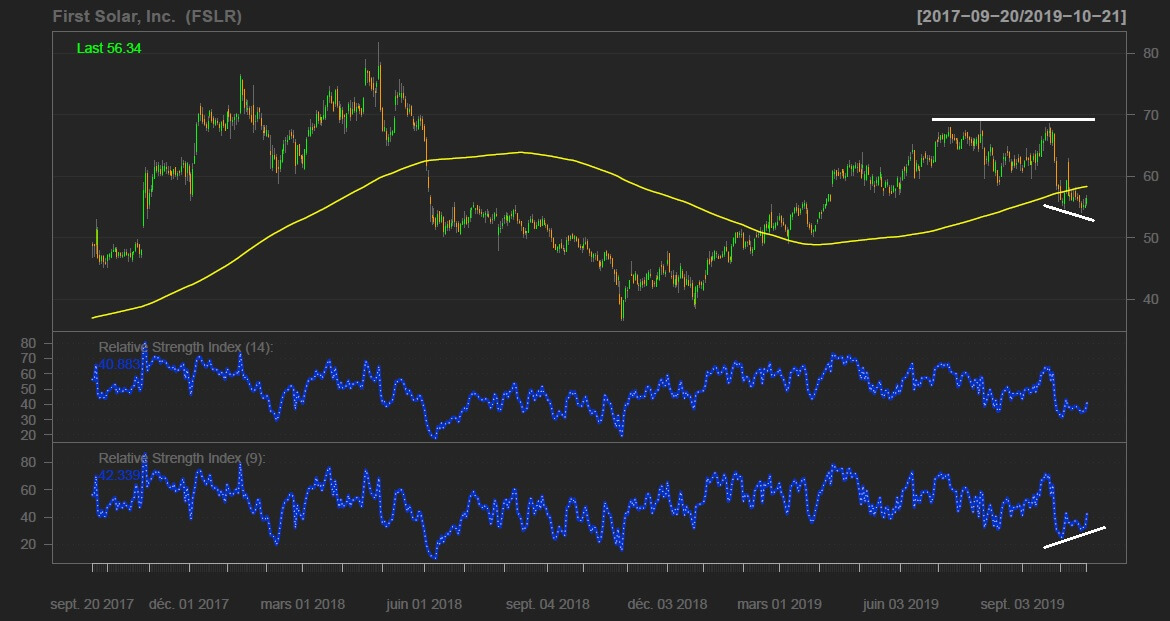Click the 'déc. 01 2017' date axis label
Viewport: 1170px width, 621px height.
pyautogui.click(x=189, y=604)
